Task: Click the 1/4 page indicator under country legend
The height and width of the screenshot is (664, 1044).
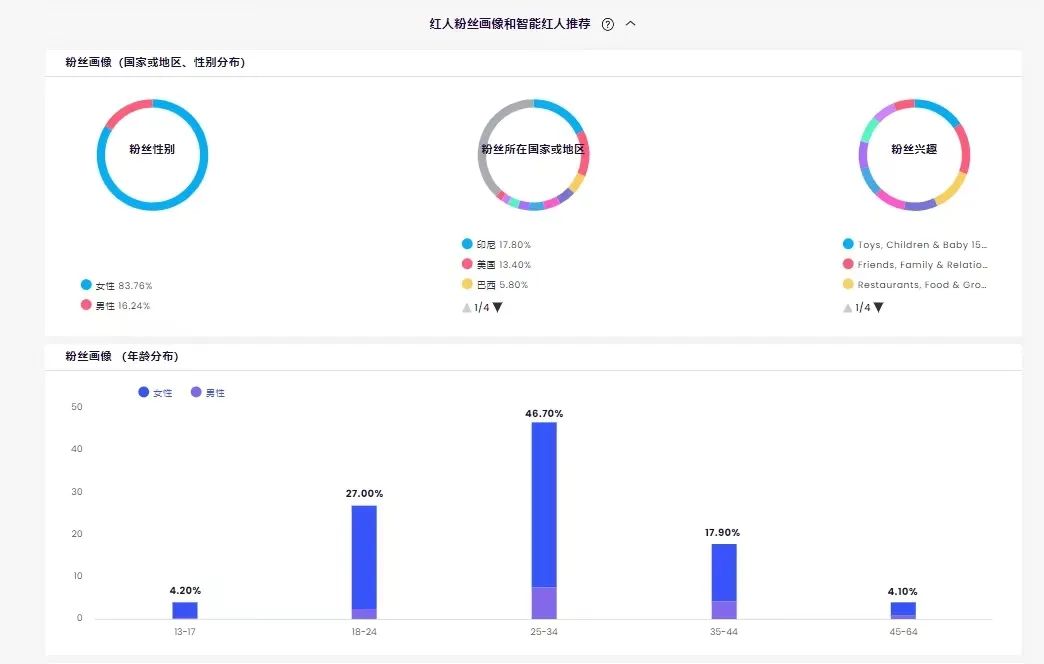Action: (x=482, y=308)
